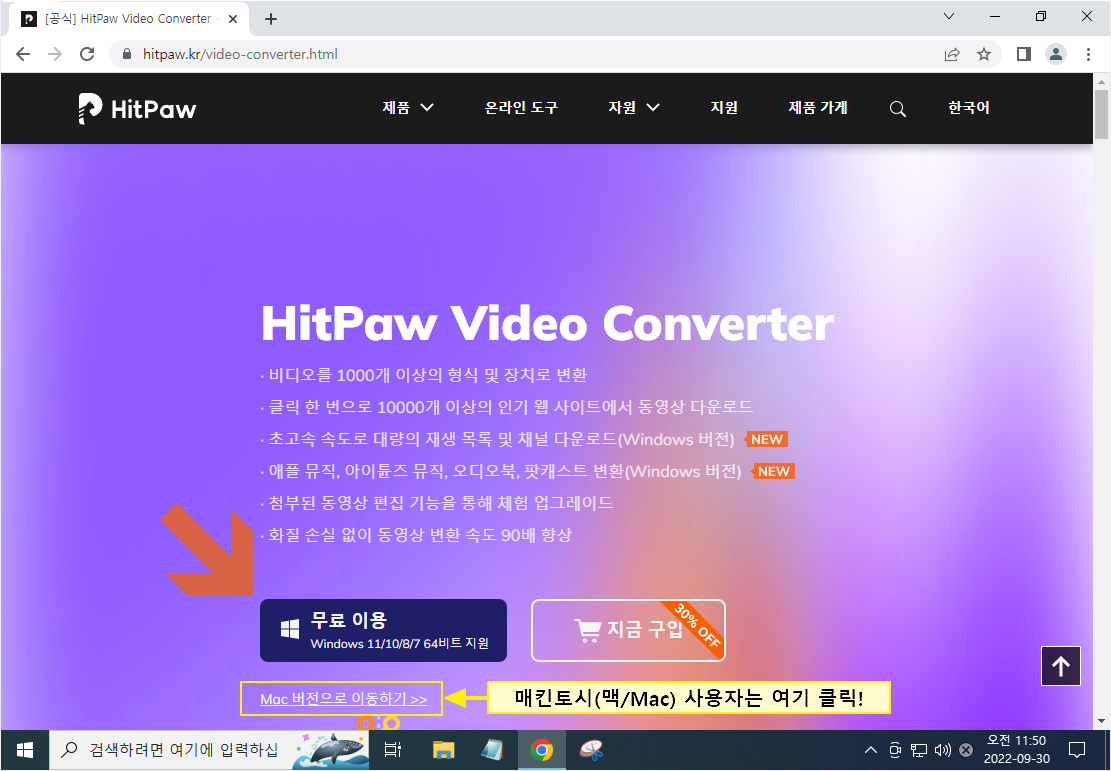Click the whale search highlight image
The height and width of the screenshot is (771, 1111).
pyautogui.click(x=332, y=750)
